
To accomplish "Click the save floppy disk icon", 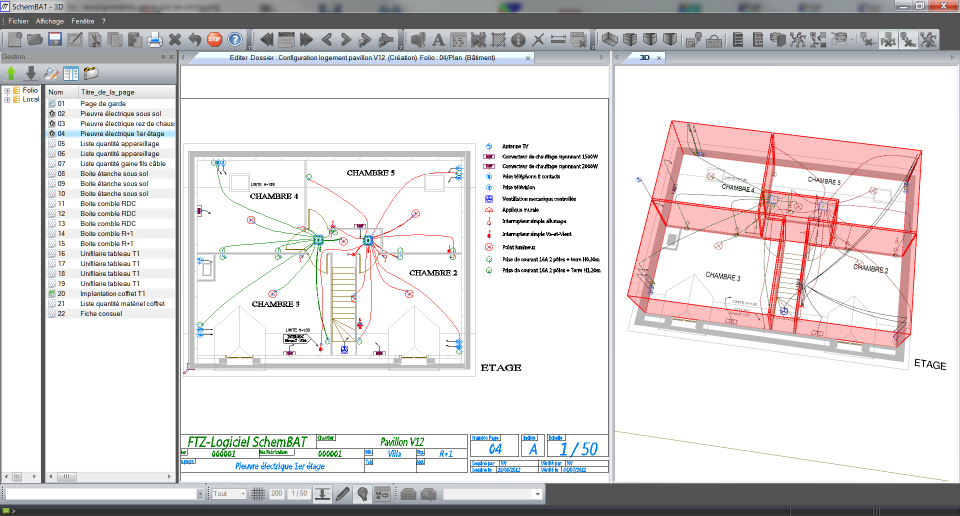I will pyautogui.click(x=55, y=40).
